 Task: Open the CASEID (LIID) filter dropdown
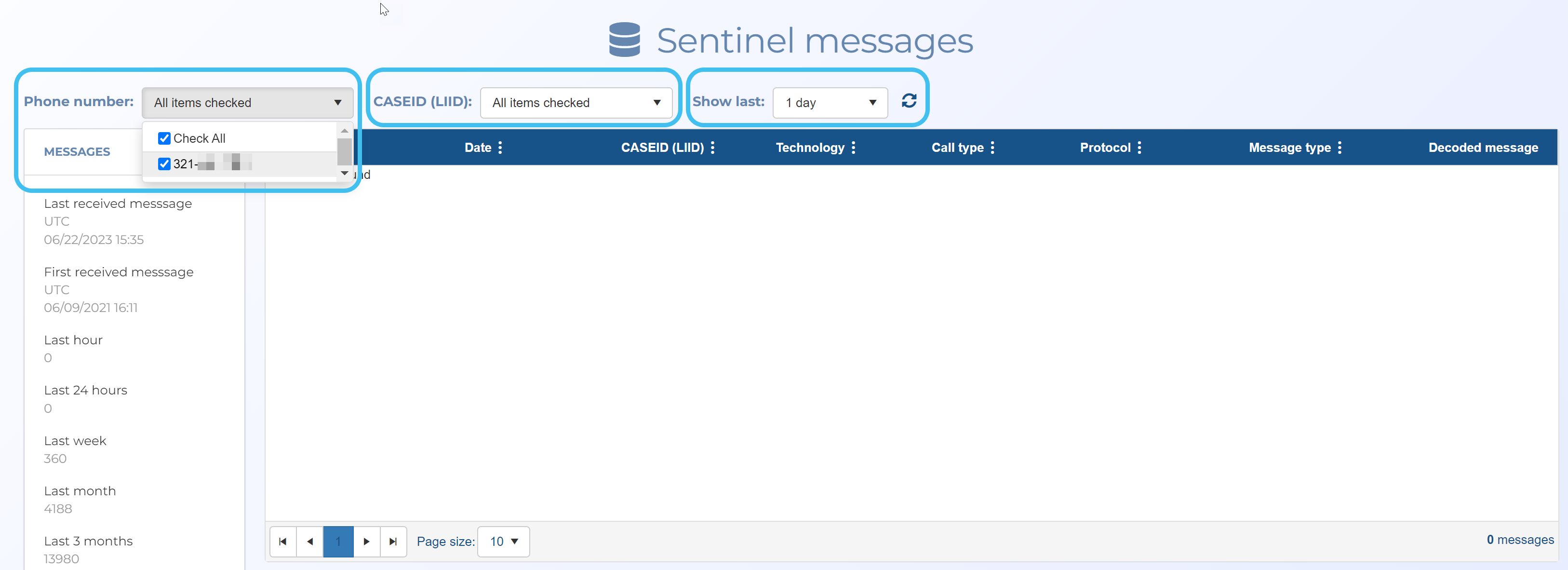576,102
